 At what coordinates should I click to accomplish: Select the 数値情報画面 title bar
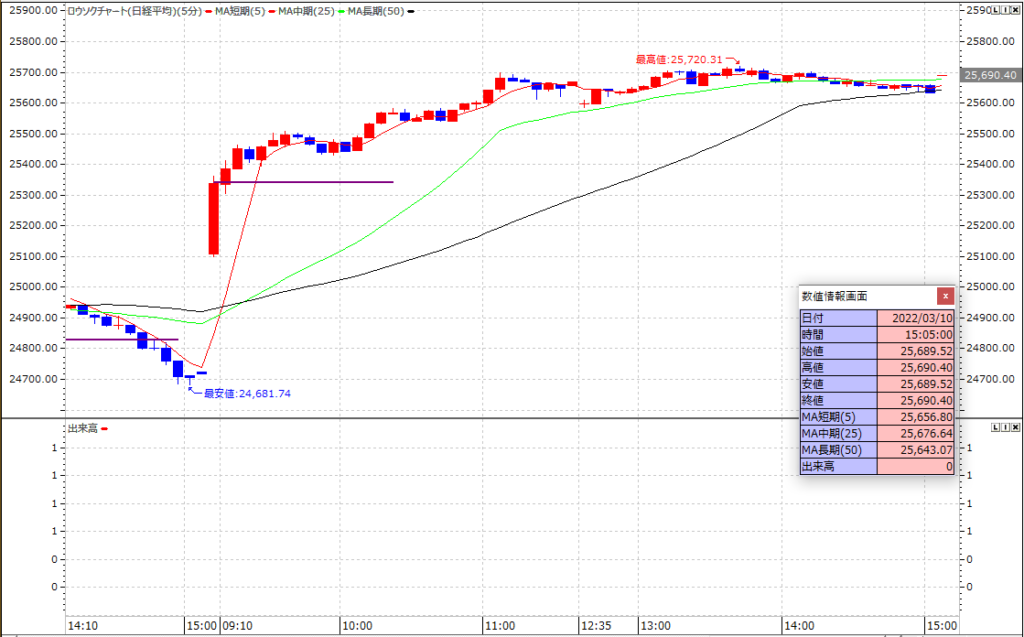(x=868, y=296)
